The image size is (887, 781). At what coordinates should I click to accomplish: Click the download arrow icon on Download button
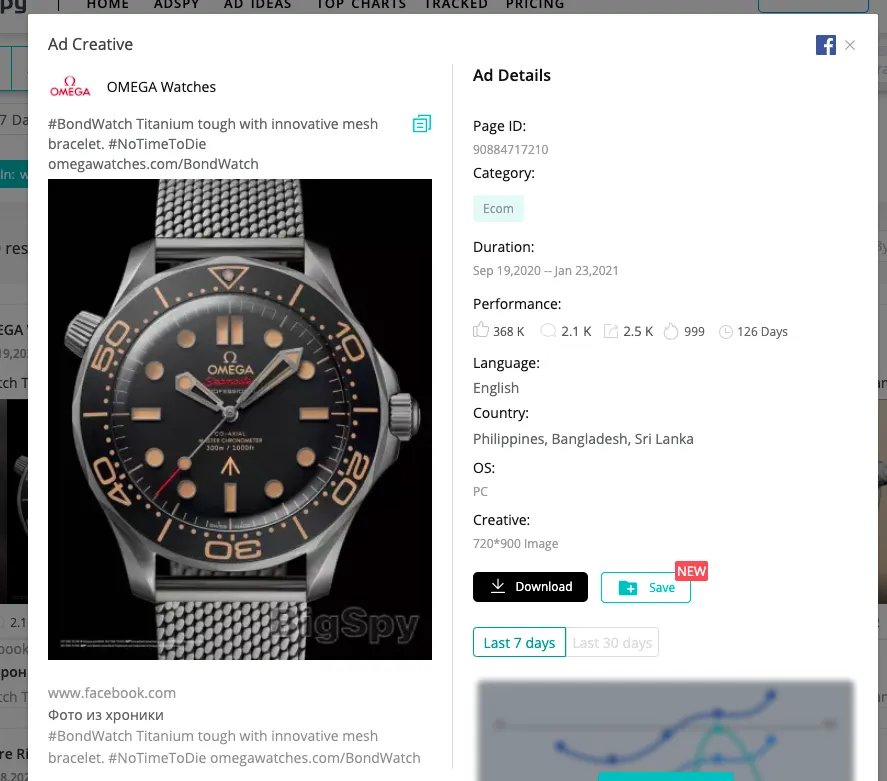pyautogui.click(x=498, y=587)
